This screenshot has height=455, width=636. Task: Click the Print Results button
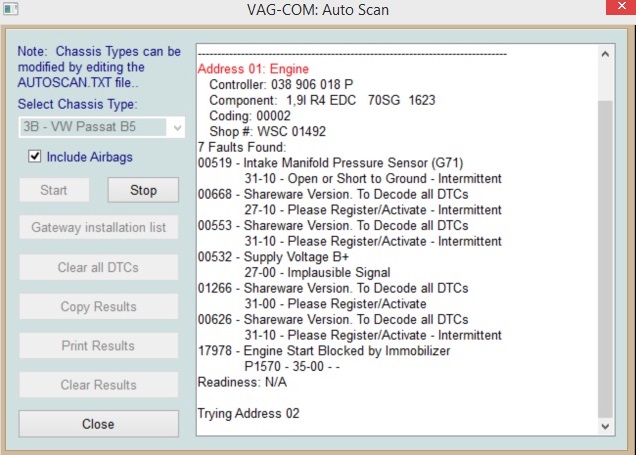(x=98, y=346)
